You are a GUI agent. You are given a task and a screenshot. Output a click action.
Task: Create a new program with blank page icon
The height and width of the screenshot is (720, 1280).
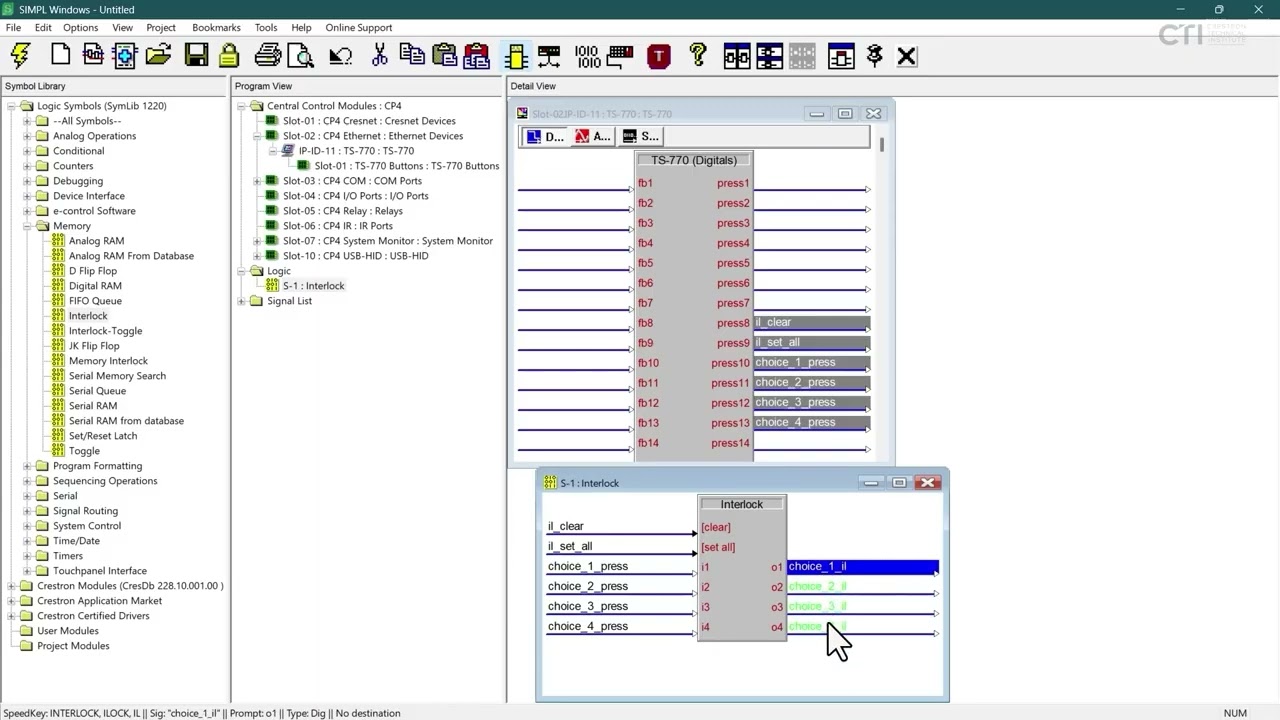coord(60,56)
